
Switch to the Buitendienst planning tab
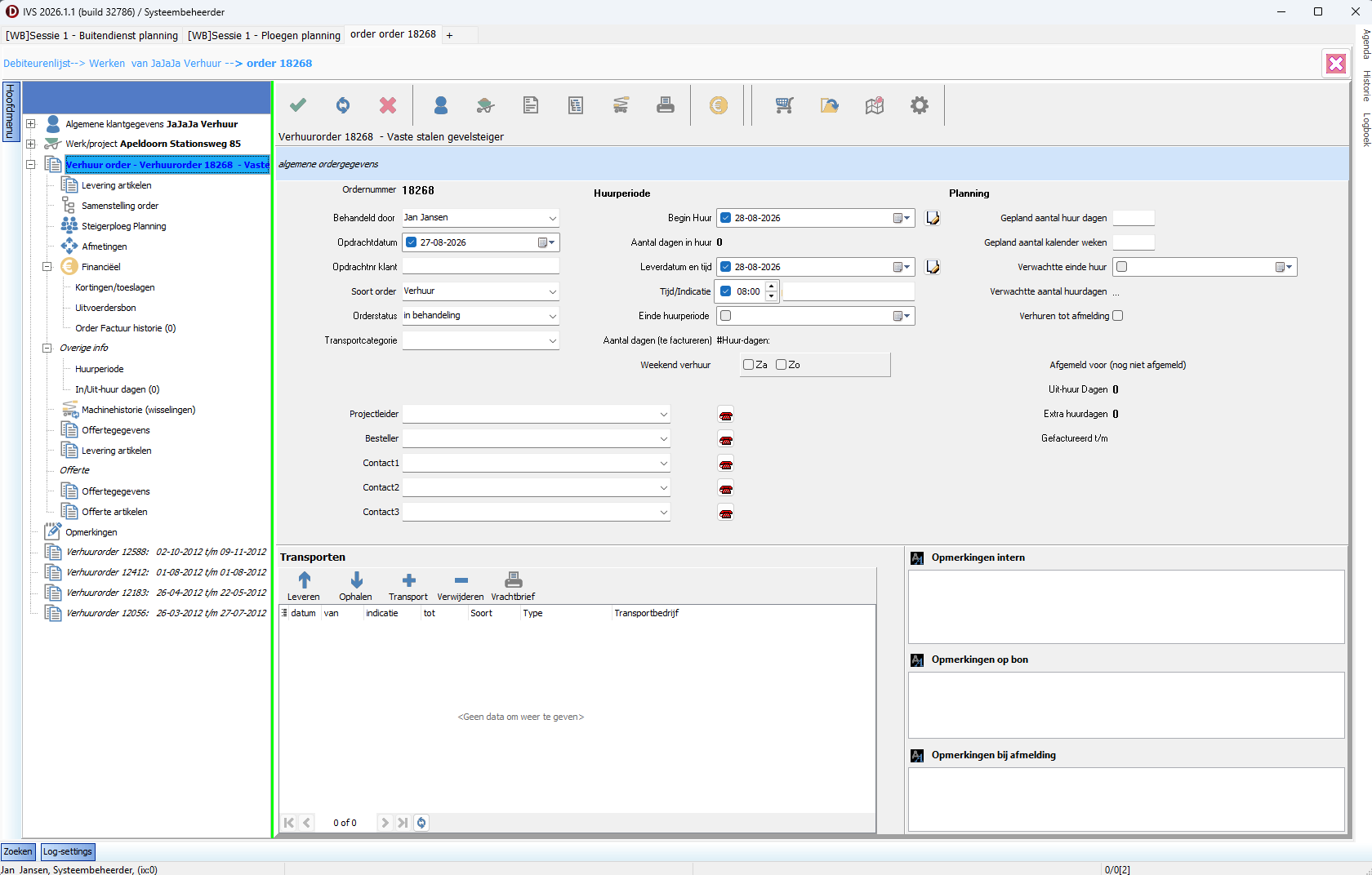click(92, 35)
